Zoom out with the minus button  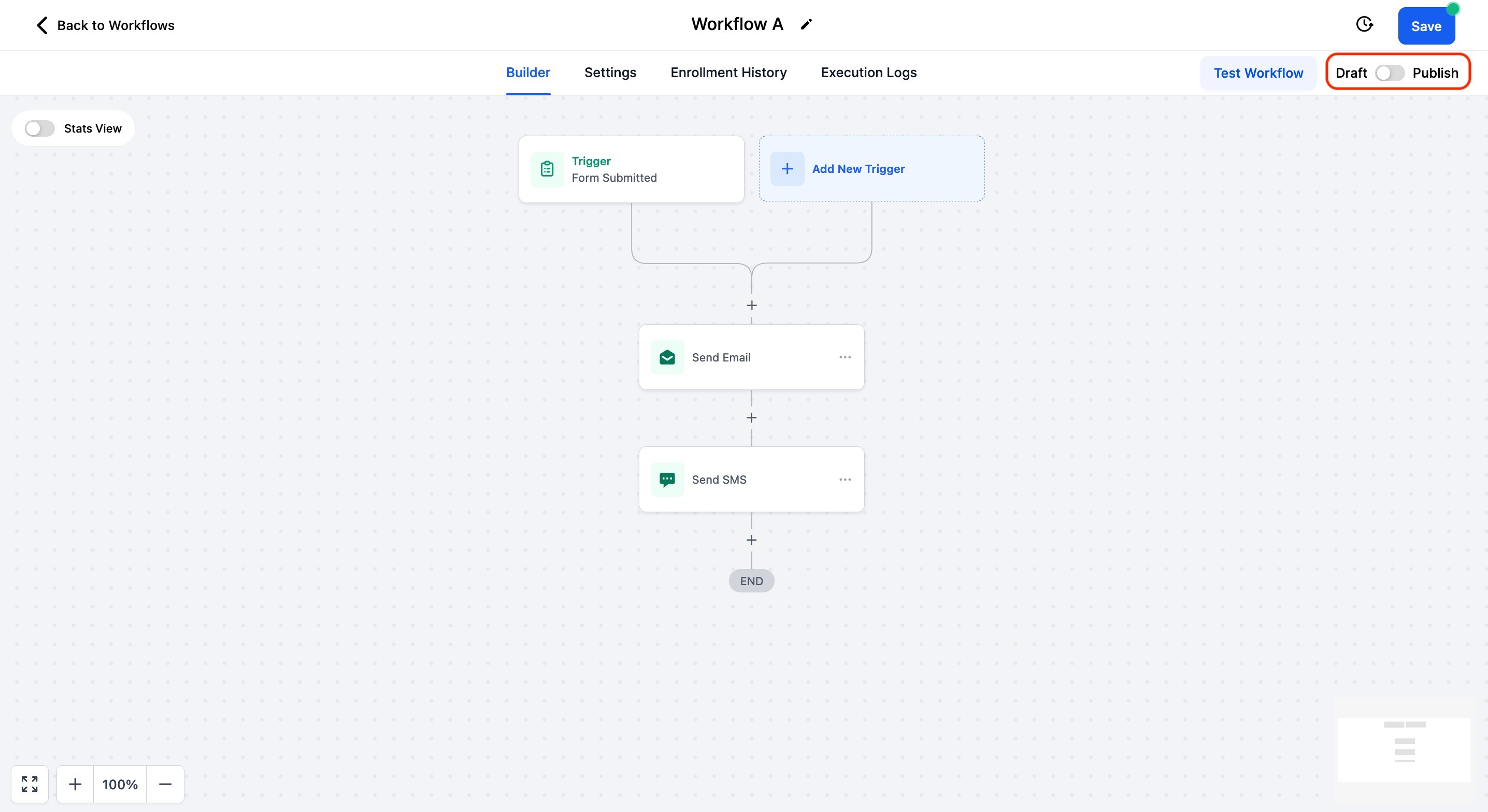point(165,784)
